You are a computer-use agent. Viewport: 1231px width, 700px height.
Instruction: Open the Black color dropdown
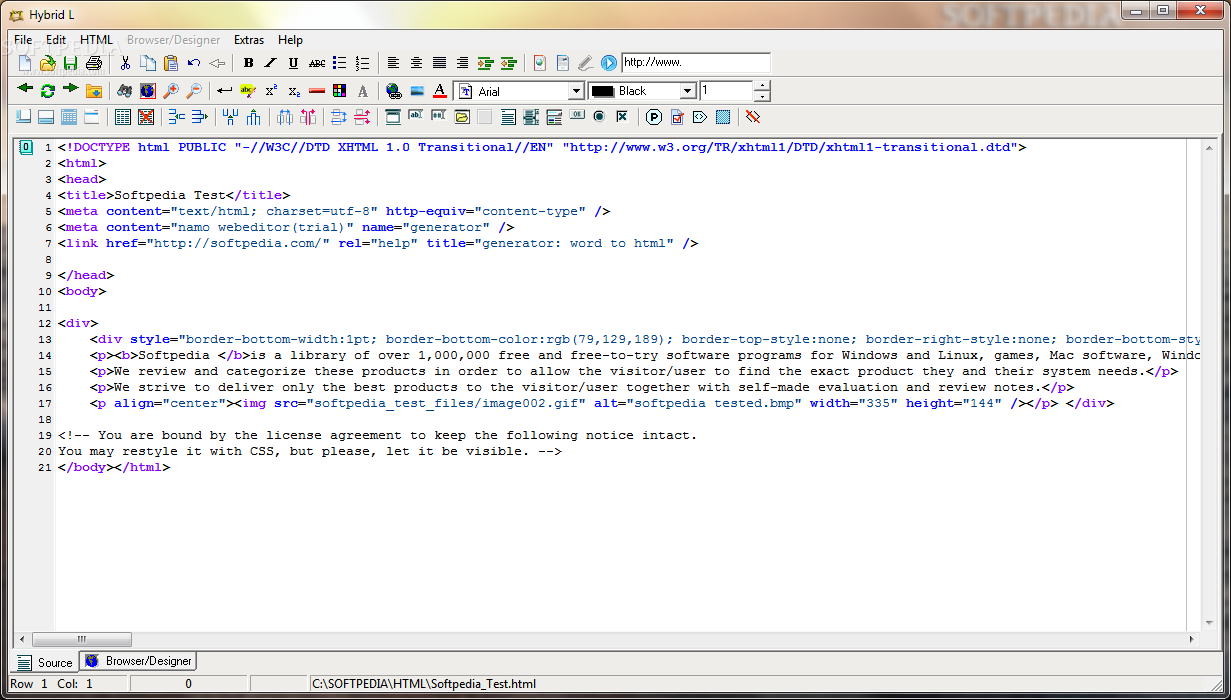(687, 91)
